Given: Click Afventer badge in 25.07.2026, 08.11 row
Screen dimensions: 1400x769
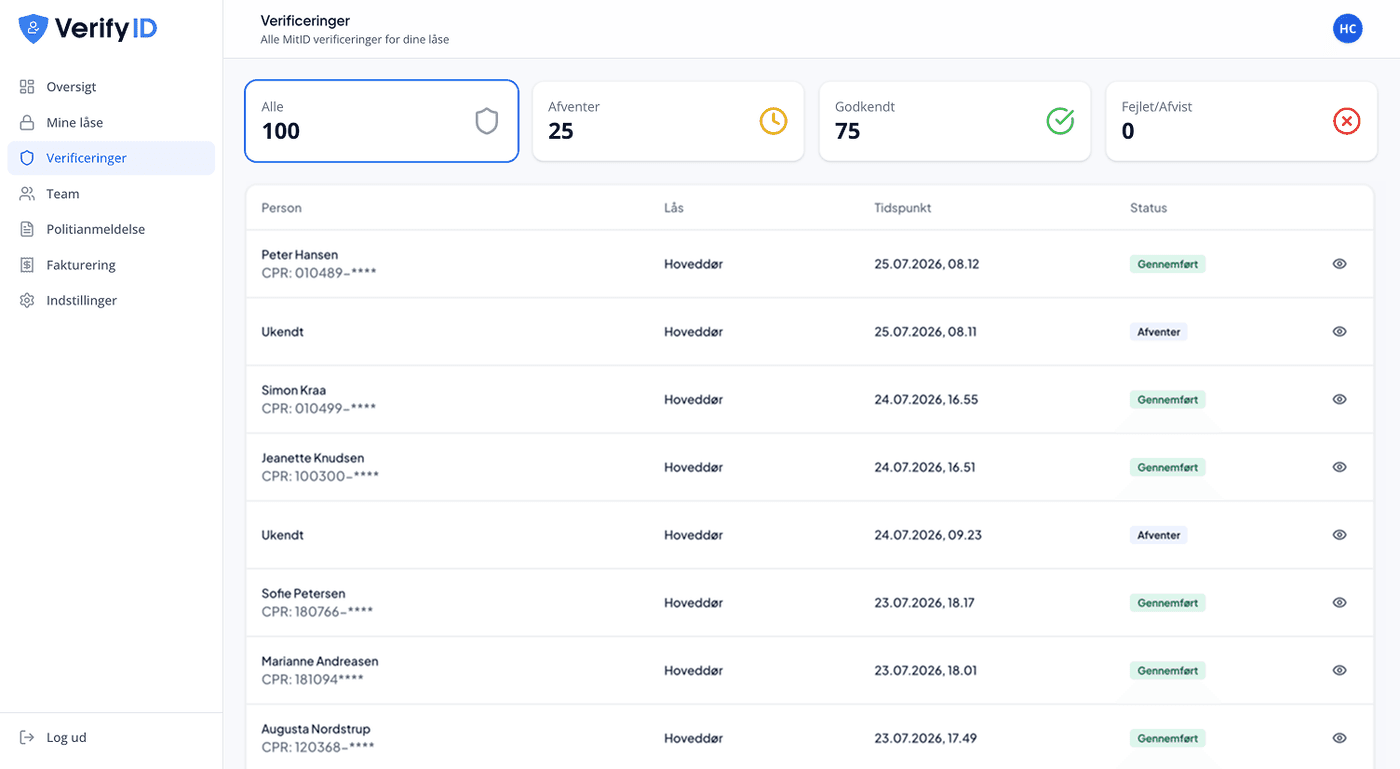Looking at the screenshot, I should 1158,332.
